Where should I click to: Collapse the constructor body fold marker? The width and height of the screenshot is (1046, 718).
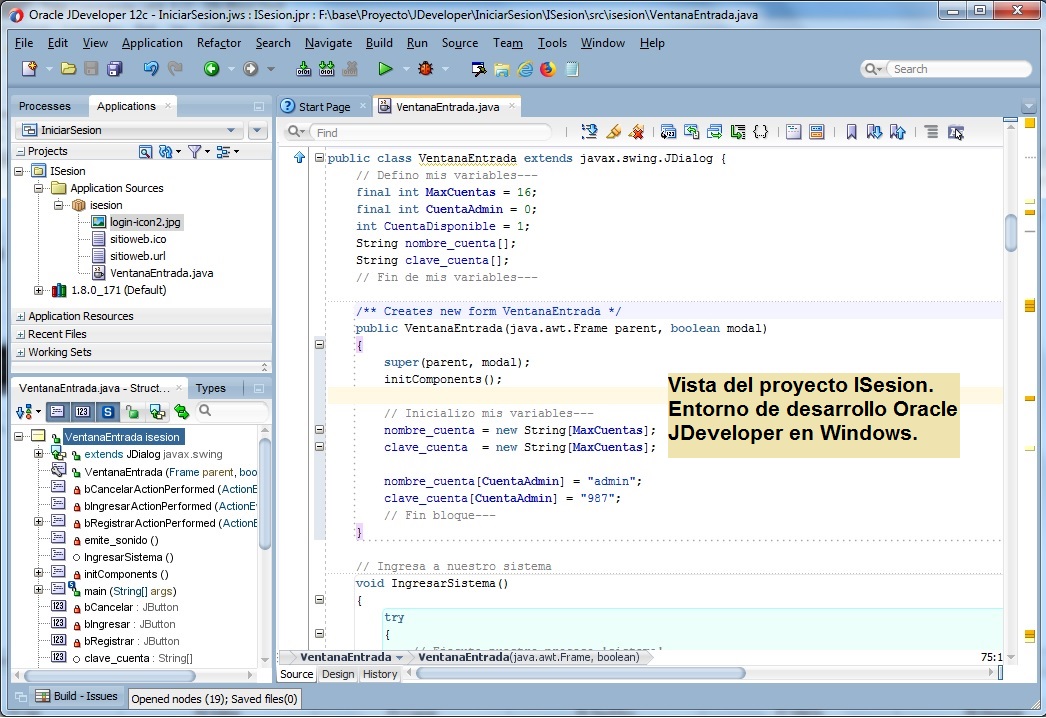[320, 344]
